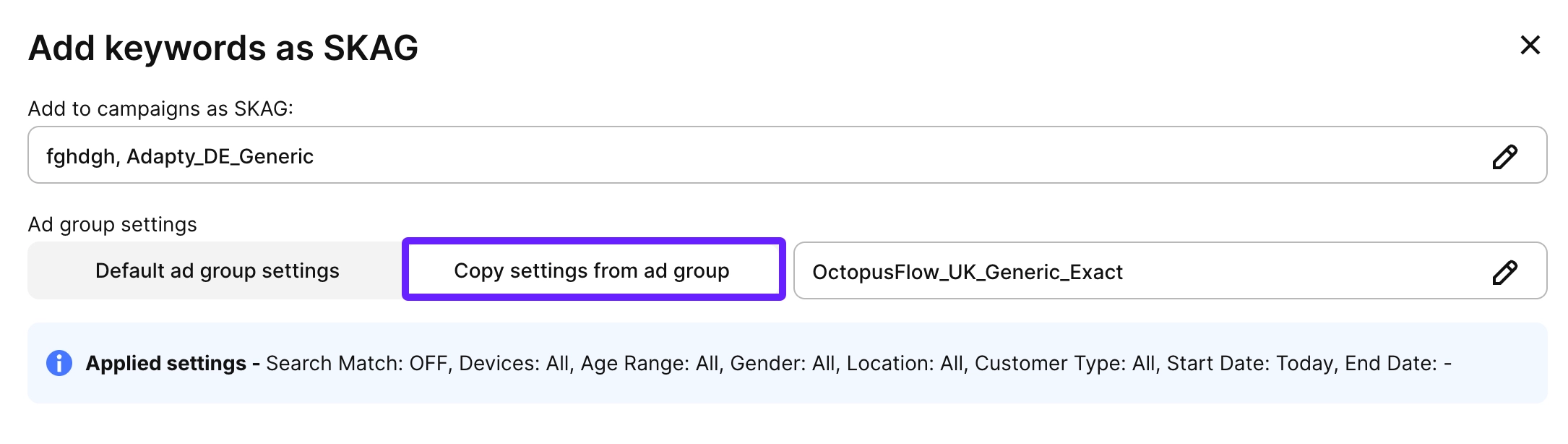Click the Add keywords as SKAG heading
Screen dimensions: 1568x444
[223, 48]
